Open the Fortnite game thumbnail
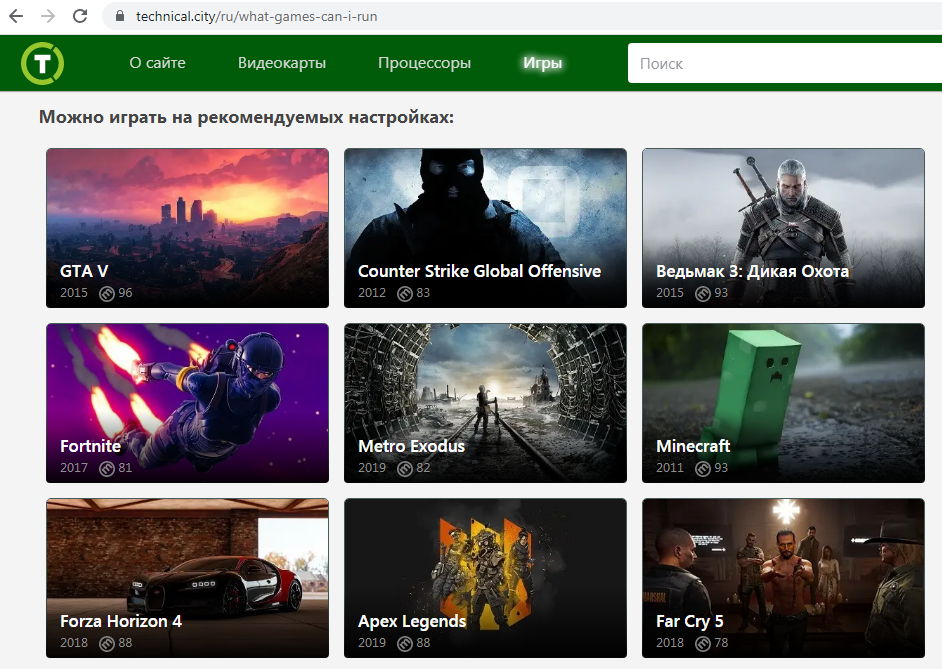The height and width of the screenshot is (669, 942). [187, 403]
